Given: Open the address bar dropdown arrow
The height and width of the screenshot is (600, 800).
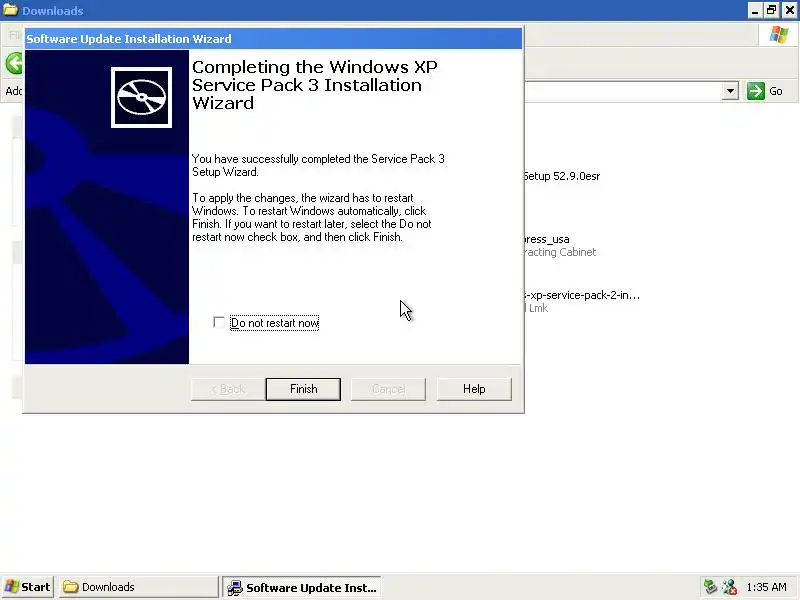Looking at the screenshot, I should click(731, 91).
